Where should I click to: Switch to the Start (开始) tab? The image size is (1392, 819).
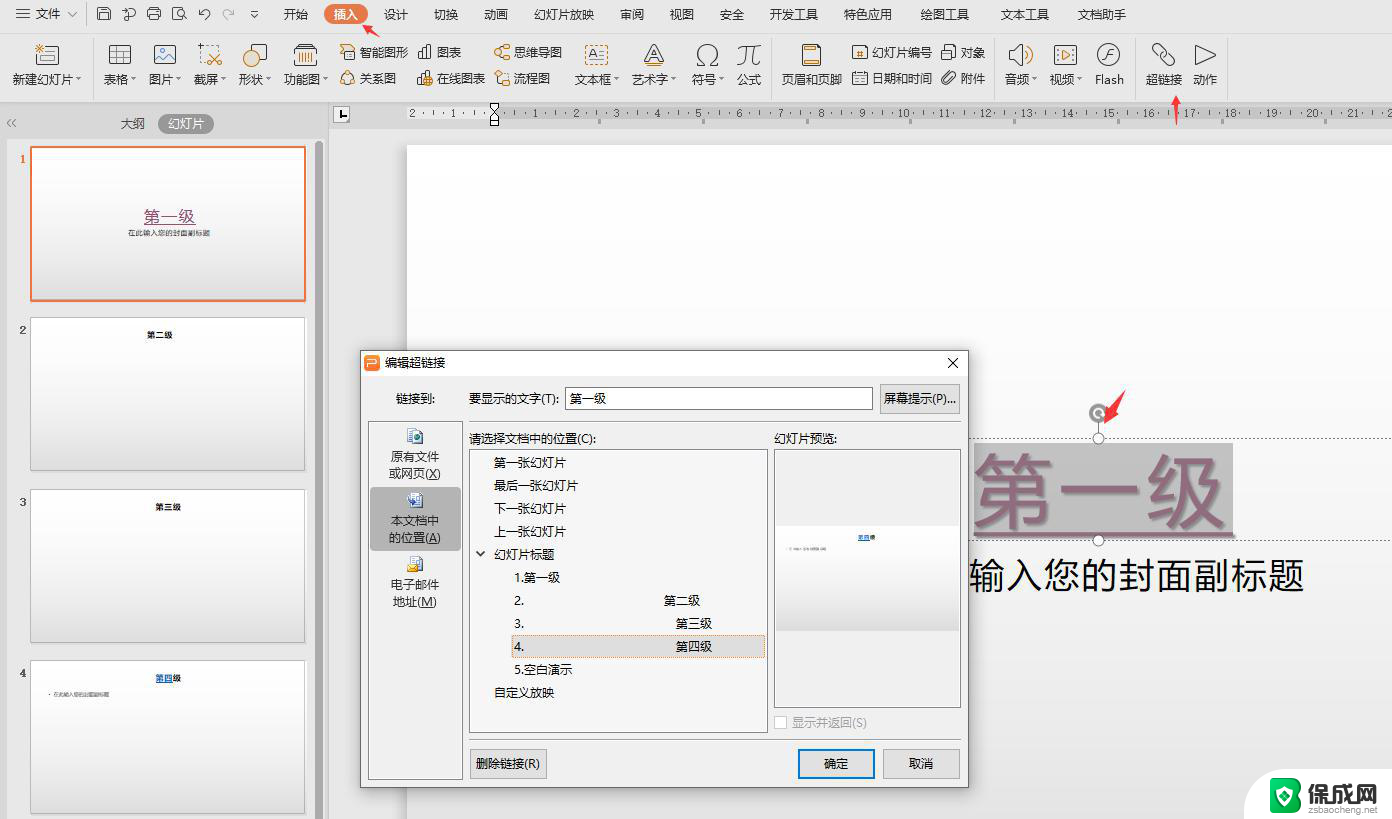tap(296, 14)
